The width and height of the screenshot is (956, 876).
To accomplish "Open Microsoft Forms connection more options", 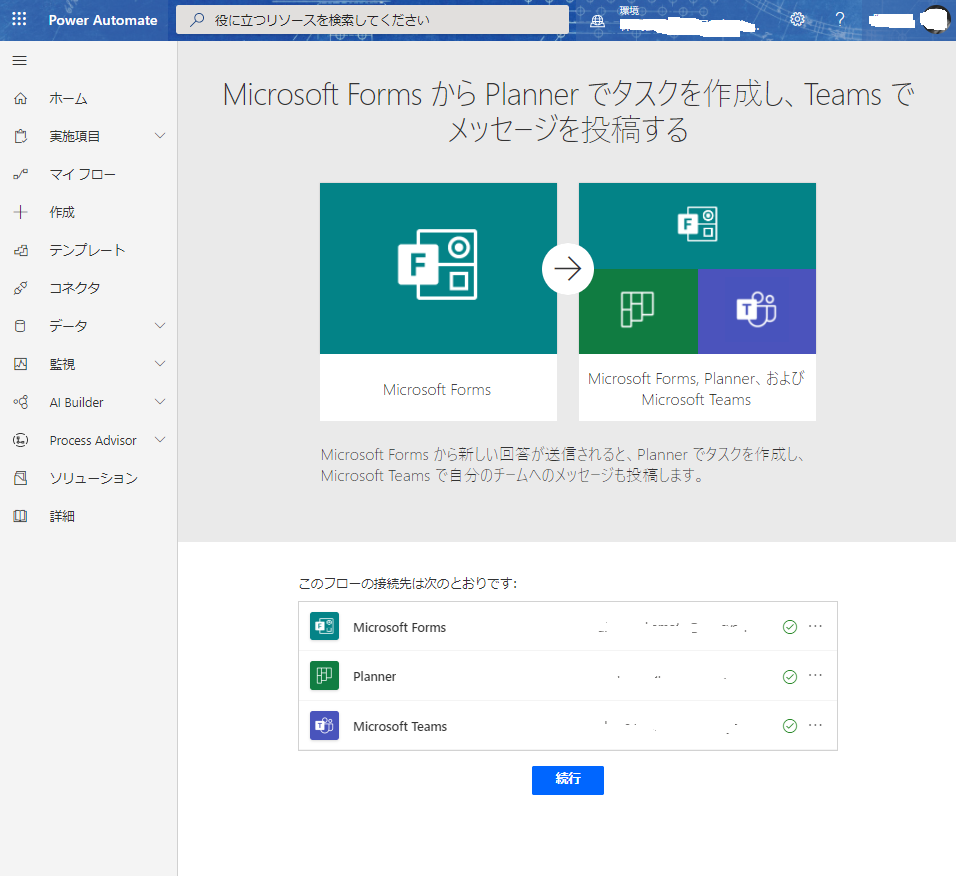I will pyautogui.click(x=815, y=626).
